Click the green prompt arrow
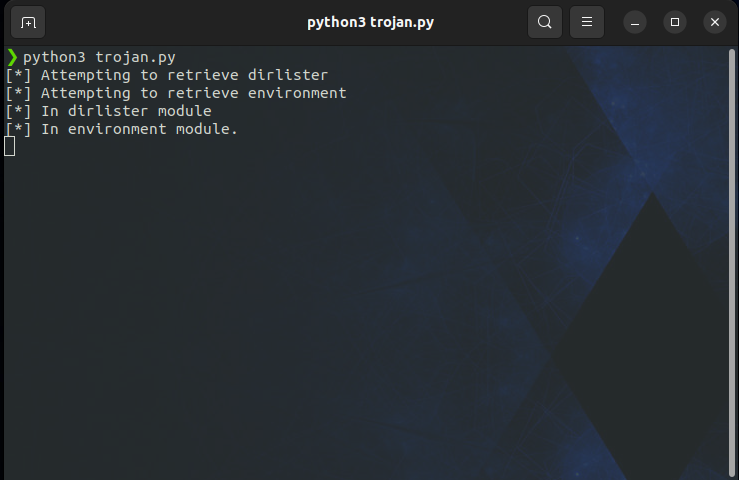Image resolution: width=739 pixels, height=480 pixels. click(12, 58)
